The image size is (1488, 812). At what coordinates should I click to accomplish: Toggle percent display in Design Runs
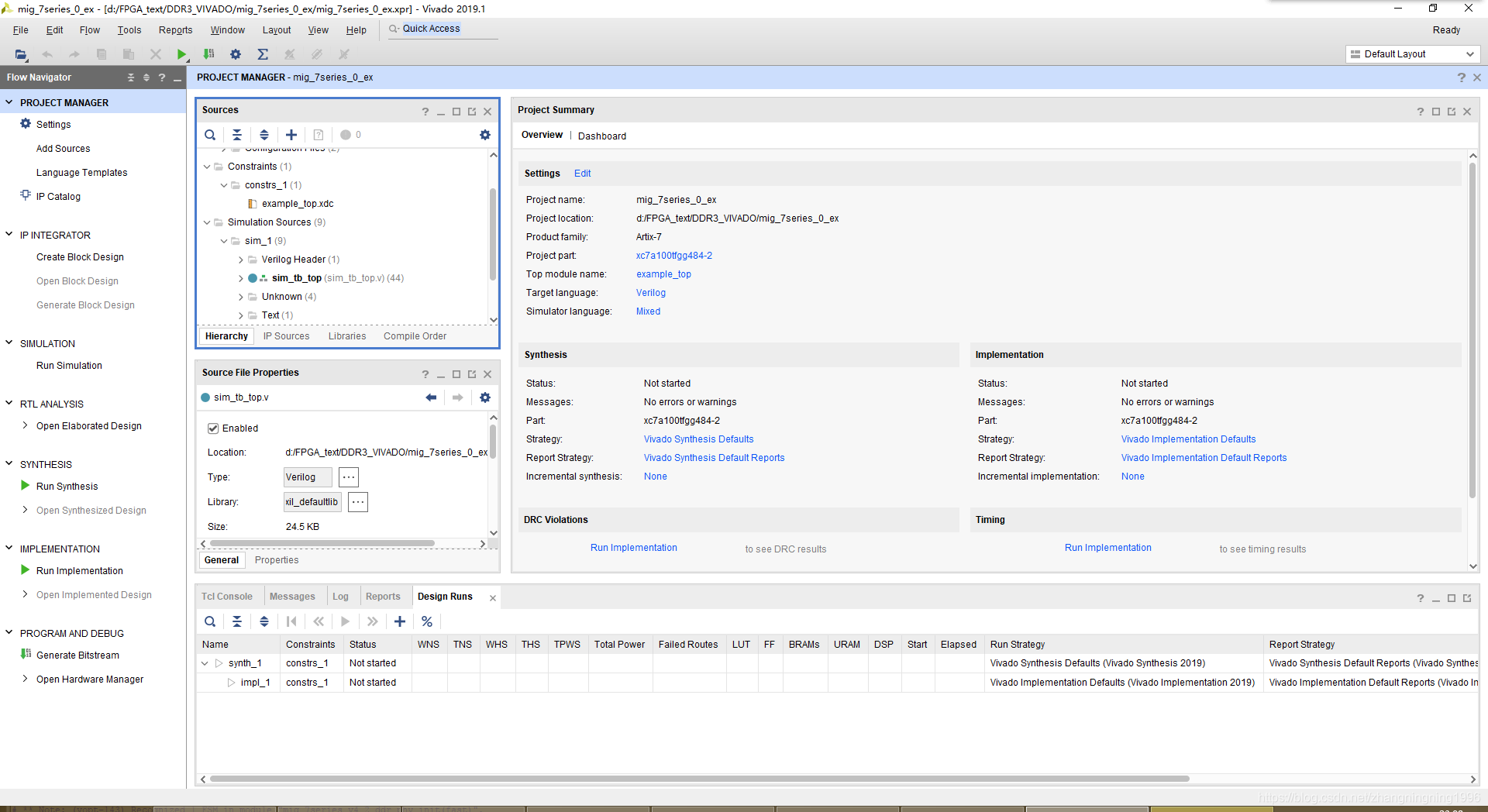427,621
